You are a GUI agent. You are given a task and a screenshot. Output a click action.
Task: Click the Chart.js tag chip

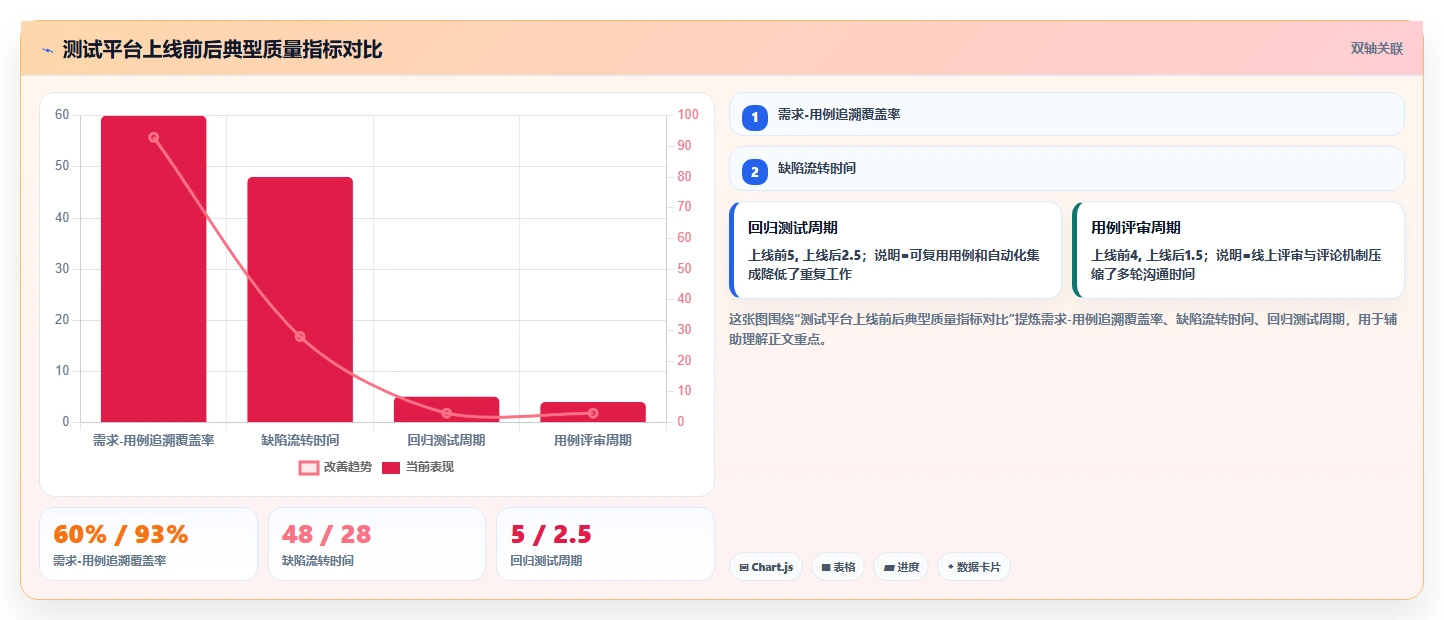point(766,567)
